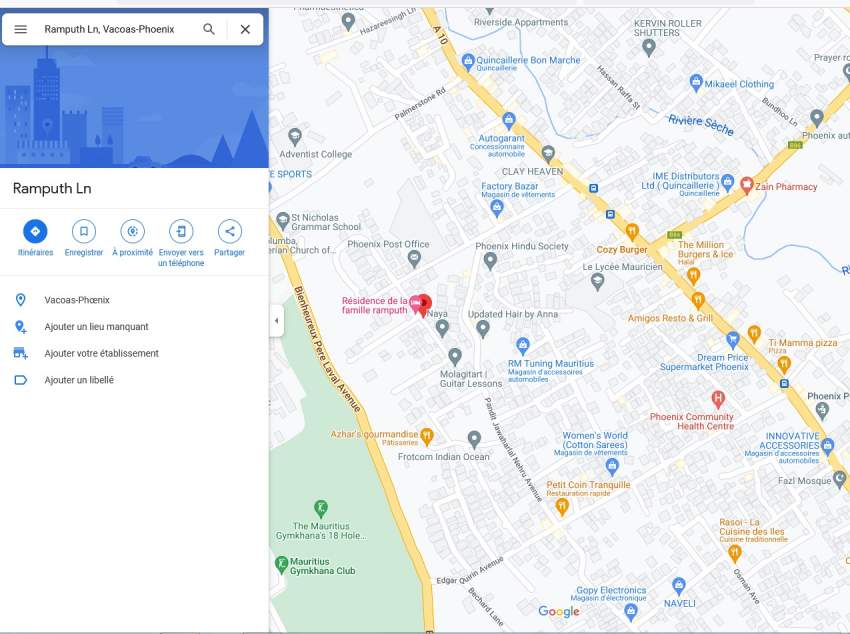Share location via Partager icon
This screenshot has width=850, height=634.
[229, 231]
